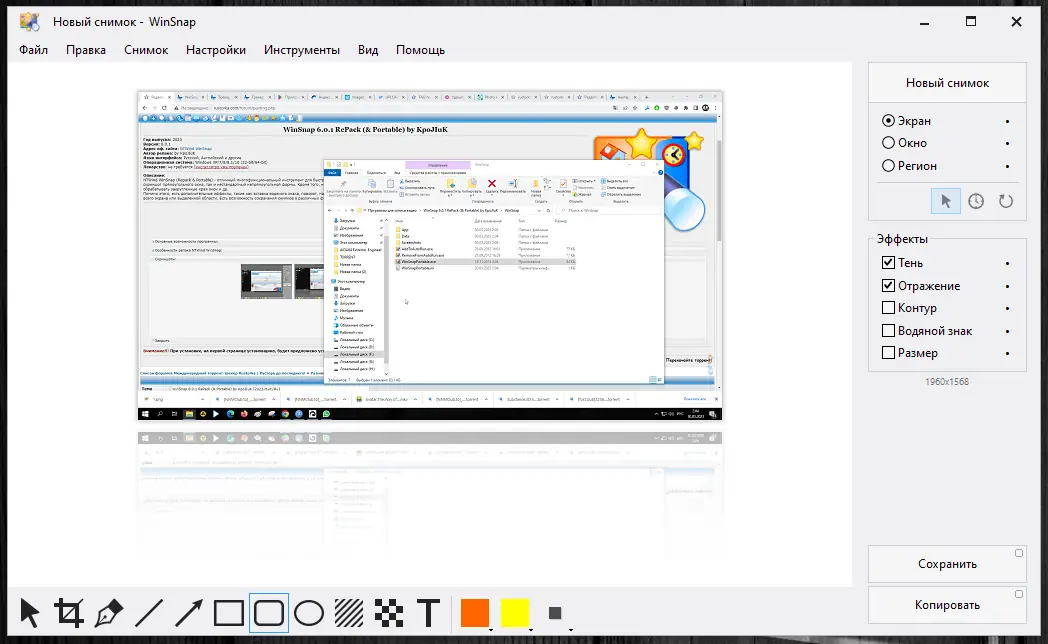Select the Text tool
This screenshot has width=1048, height=644.
[x=428, y=613]
